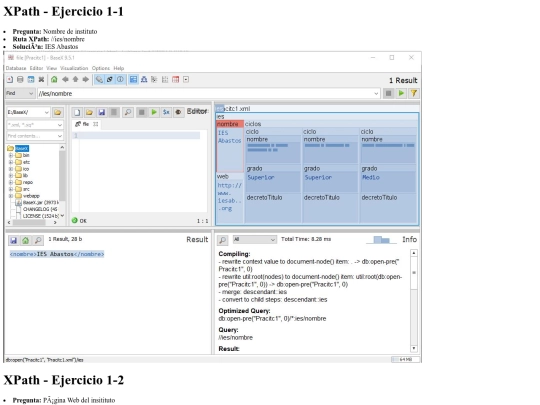Toggle the Map visualization icon
Viewport: 540px width, 405px height.
(x=133, y=80)
